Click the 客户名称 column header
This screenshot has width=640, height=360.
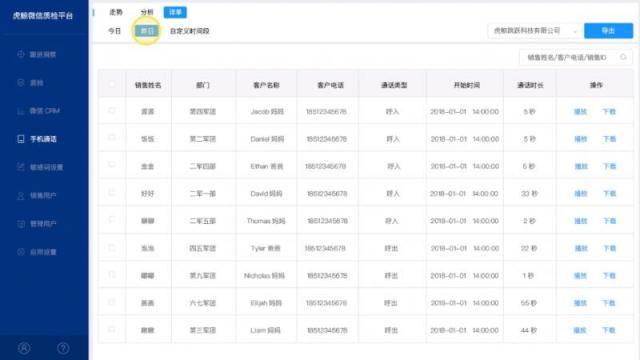pos(266,85)
